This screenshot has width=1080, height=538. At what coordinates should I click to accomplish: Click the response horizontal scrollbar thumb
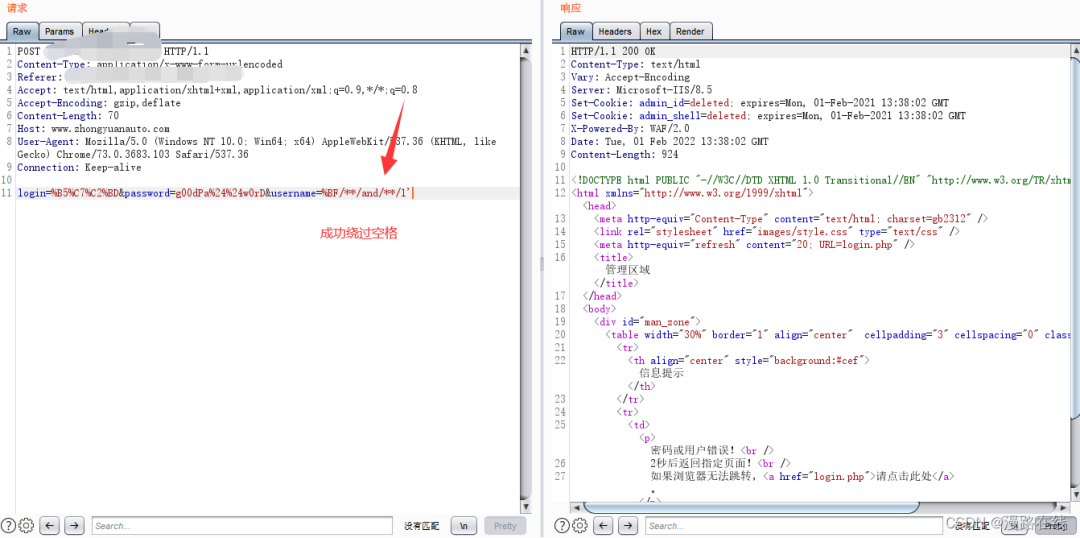(752, 508)
